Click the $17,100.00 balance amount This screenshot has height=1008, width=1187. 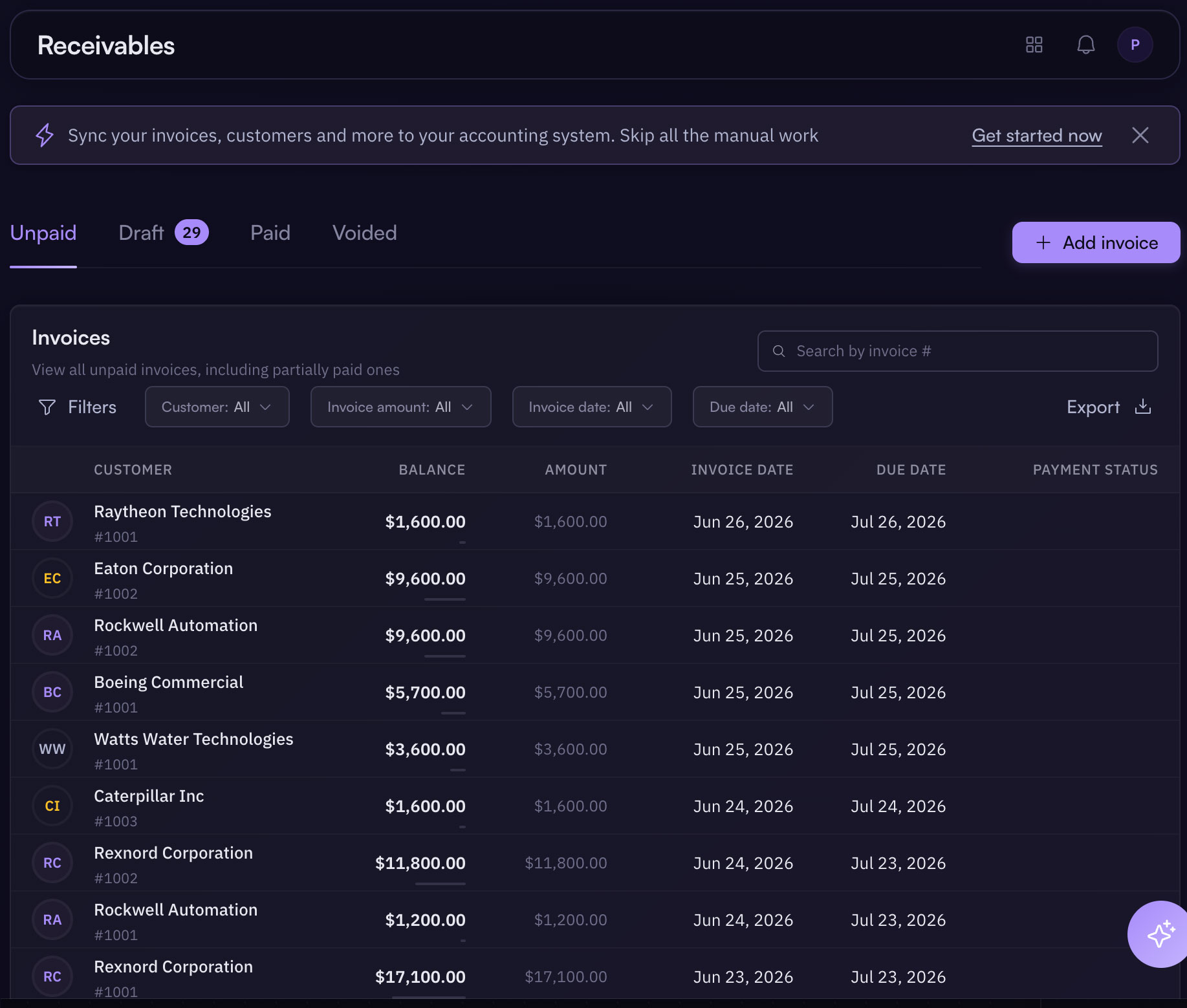coord(420,977)
